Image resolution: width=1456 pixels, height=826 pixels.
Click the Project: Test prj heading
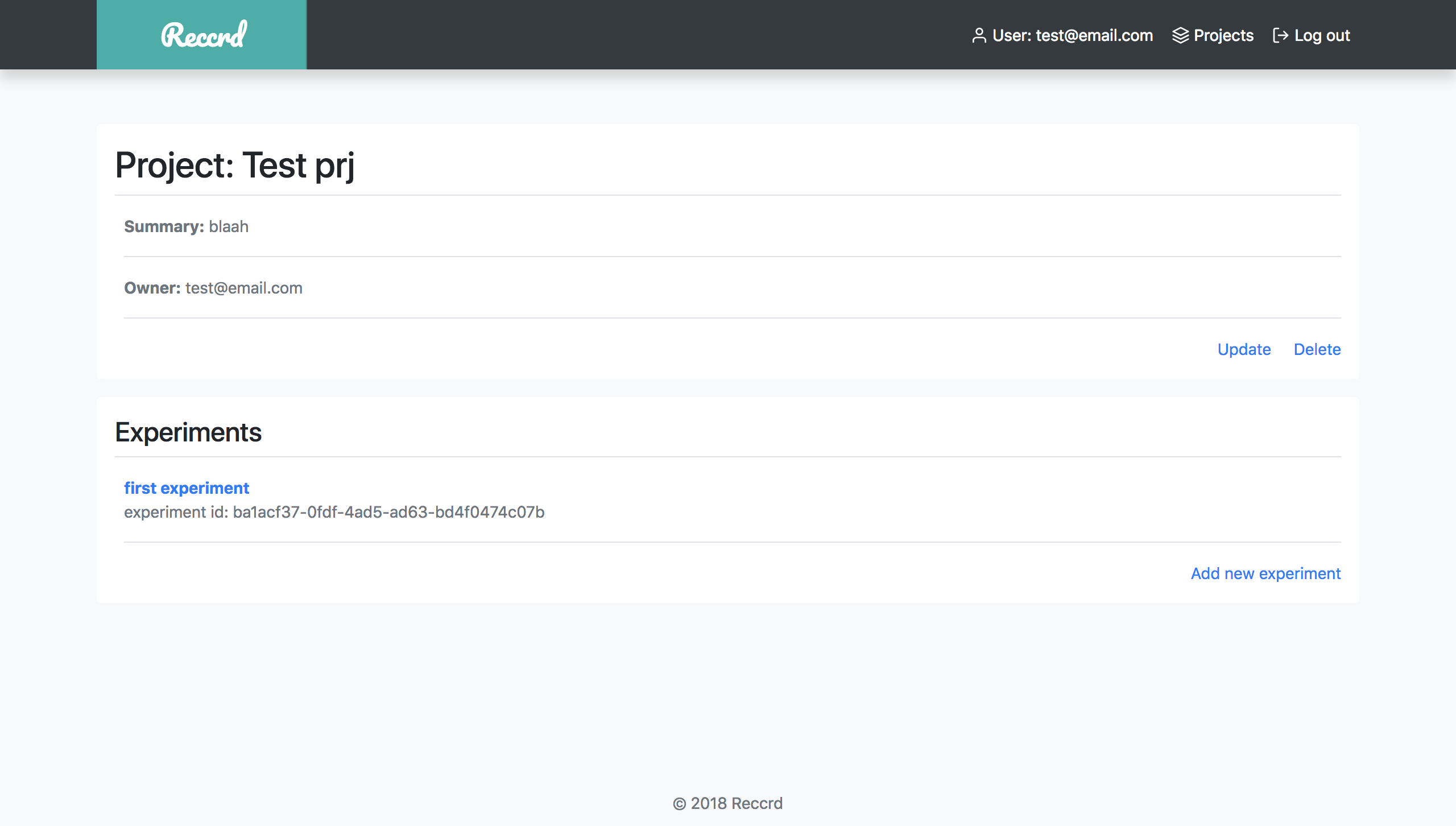235,165
